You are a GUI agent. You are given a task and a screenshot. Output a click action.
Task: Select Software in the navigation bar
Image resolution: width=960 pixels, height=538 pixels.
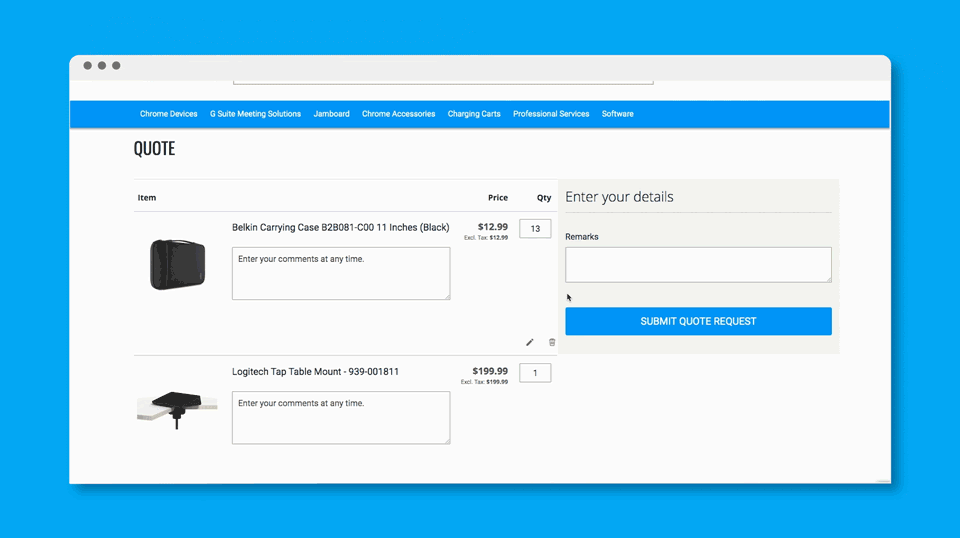tap(617, 114)
